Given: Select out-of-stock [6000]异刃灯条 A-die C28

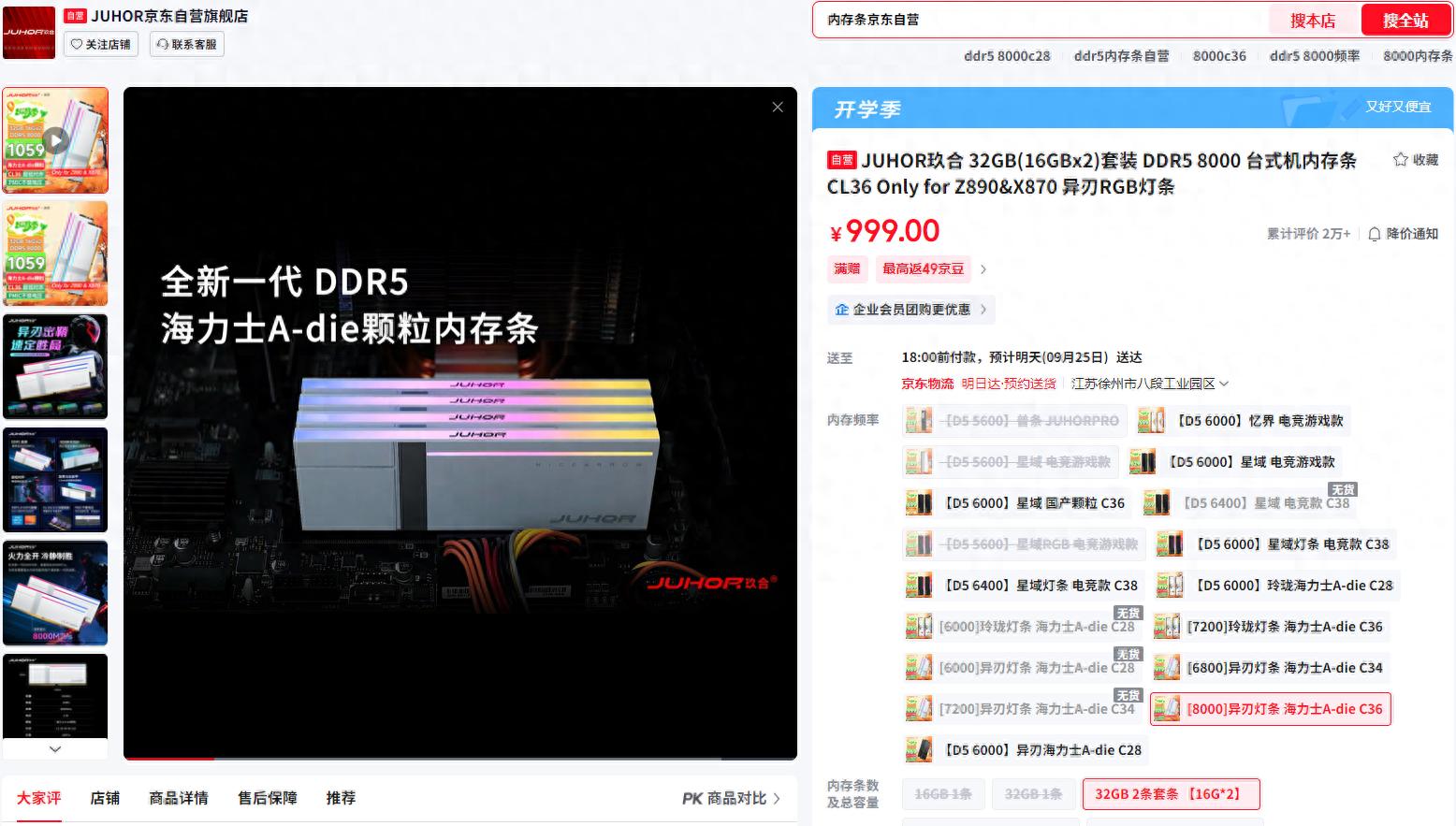Looking at the screenshot, I should pos(1022,668).
